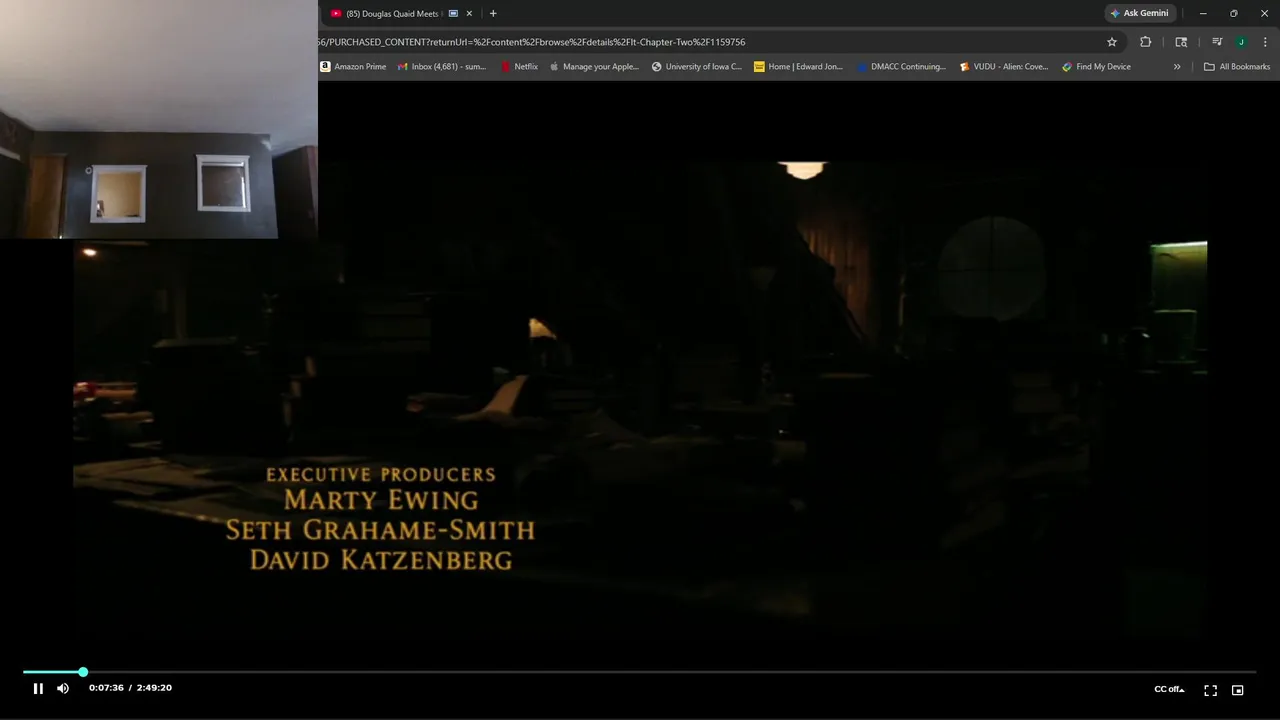Open a new browser tab
Viewport: 1280px width, 720px height.
click(493, 14)
